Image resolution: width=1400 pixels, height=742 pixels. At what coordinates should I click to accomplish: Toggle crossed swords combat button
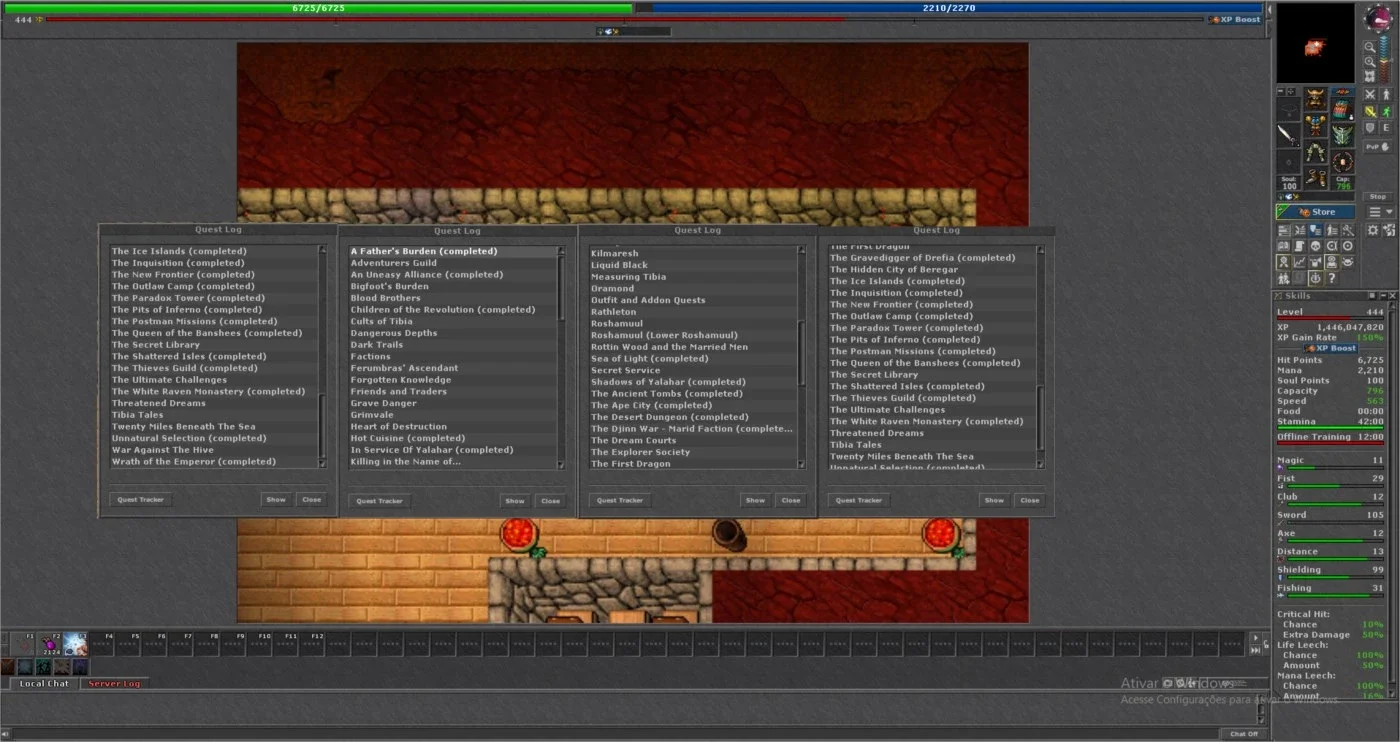point(1370,95)
